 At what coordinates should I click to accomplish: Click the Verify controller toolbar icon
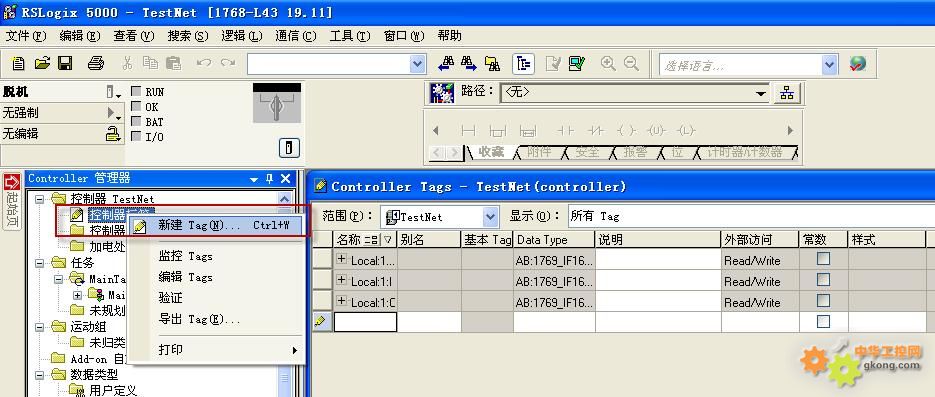point(577,64)
